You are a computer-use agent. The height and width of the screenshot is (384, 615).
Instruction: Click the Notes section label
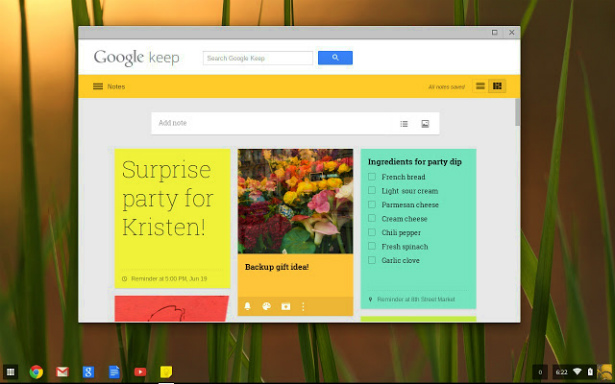[116, 87]
